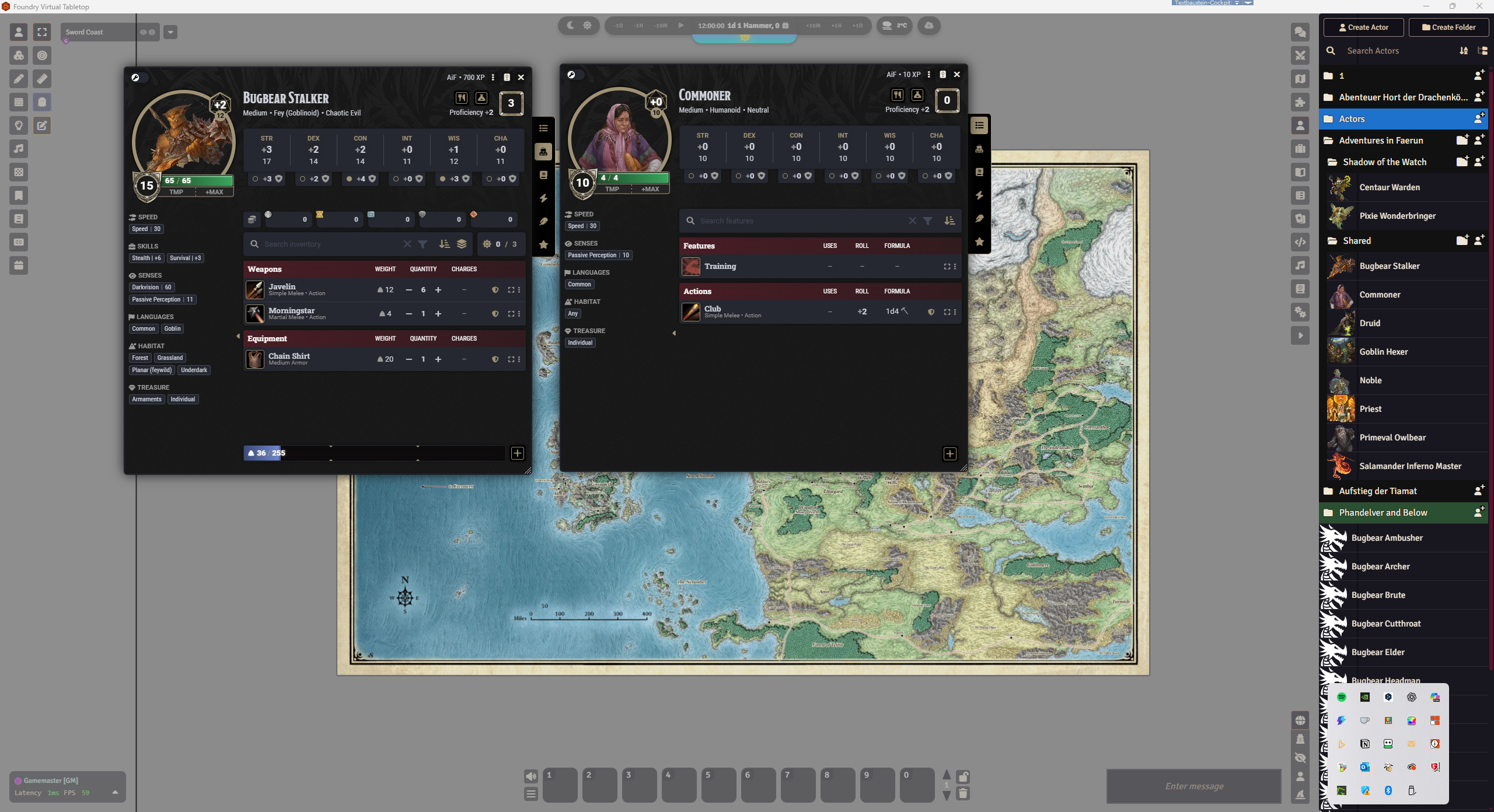The height and width of the screenshot is (812, 1494).
Task: Click the Bugbear Stalker encumbrance bar
Action: 374,453
